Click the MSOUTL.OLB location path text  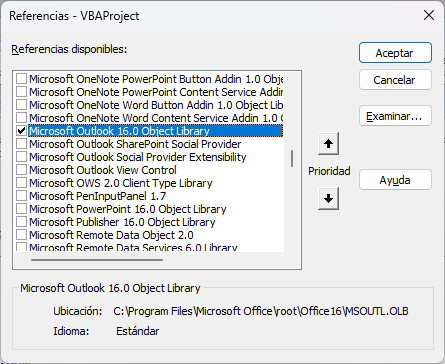click(x=261, y=311)
